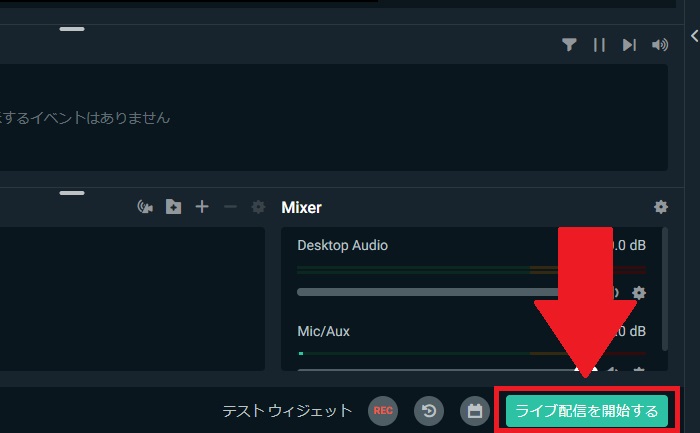Viewport: 700px width, 433px height.
Task: Click the Mic/Aux label
Action: click(324, 331)
